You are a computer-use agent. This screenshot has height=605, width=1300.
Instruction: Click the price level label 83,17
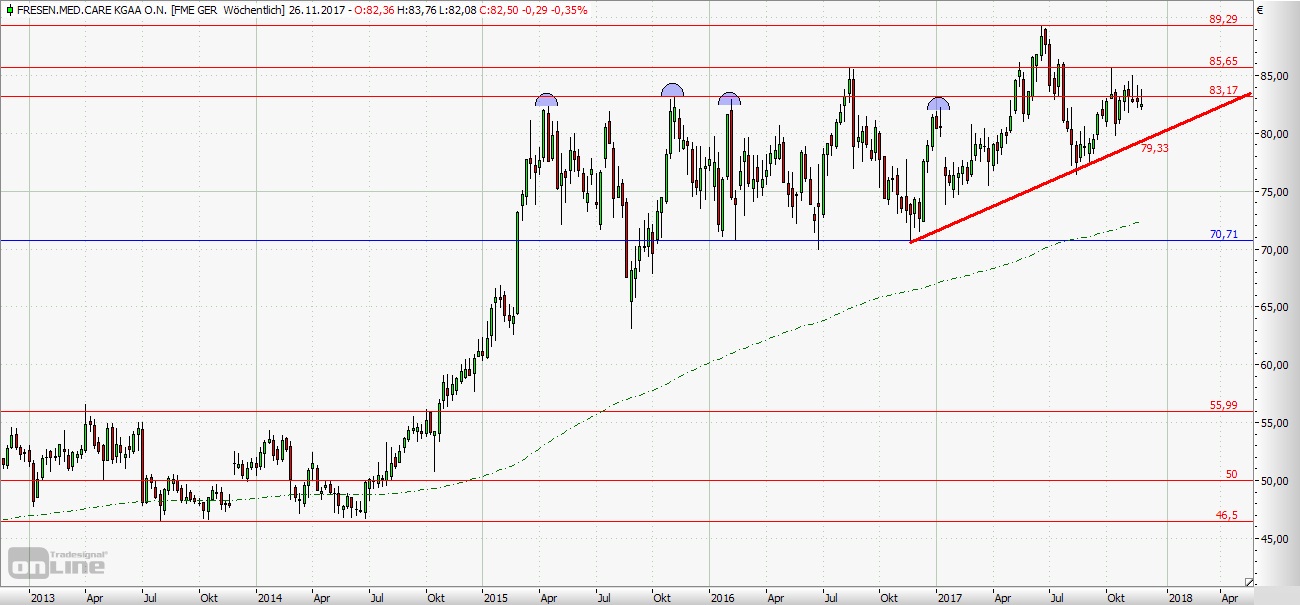pos(1224,90)
